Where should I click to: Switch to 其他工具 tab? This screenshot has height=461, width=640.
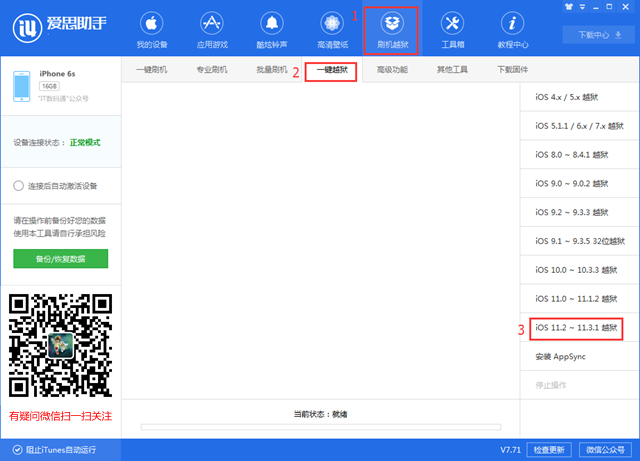(x=452, y=69)
